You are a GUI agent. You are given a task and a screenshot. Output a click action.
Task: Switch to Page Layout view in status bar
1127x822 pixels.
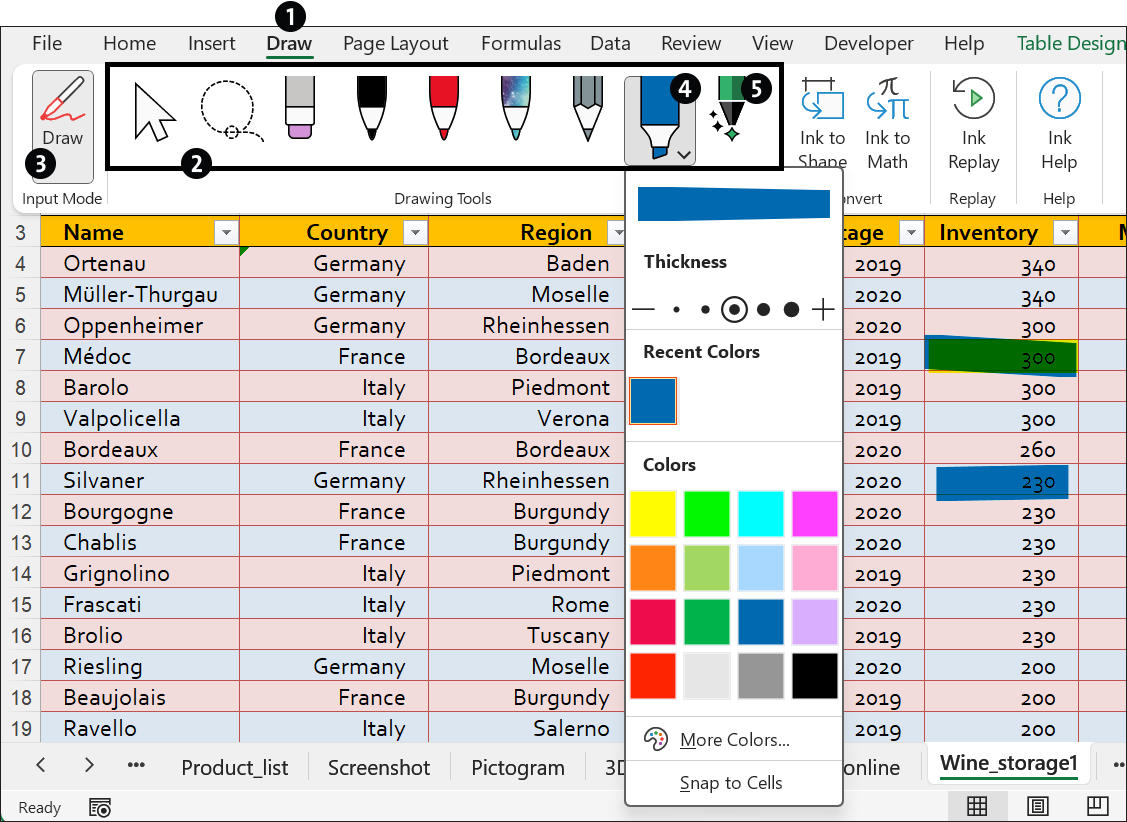pyautogui.click(x=1037, y=807)
